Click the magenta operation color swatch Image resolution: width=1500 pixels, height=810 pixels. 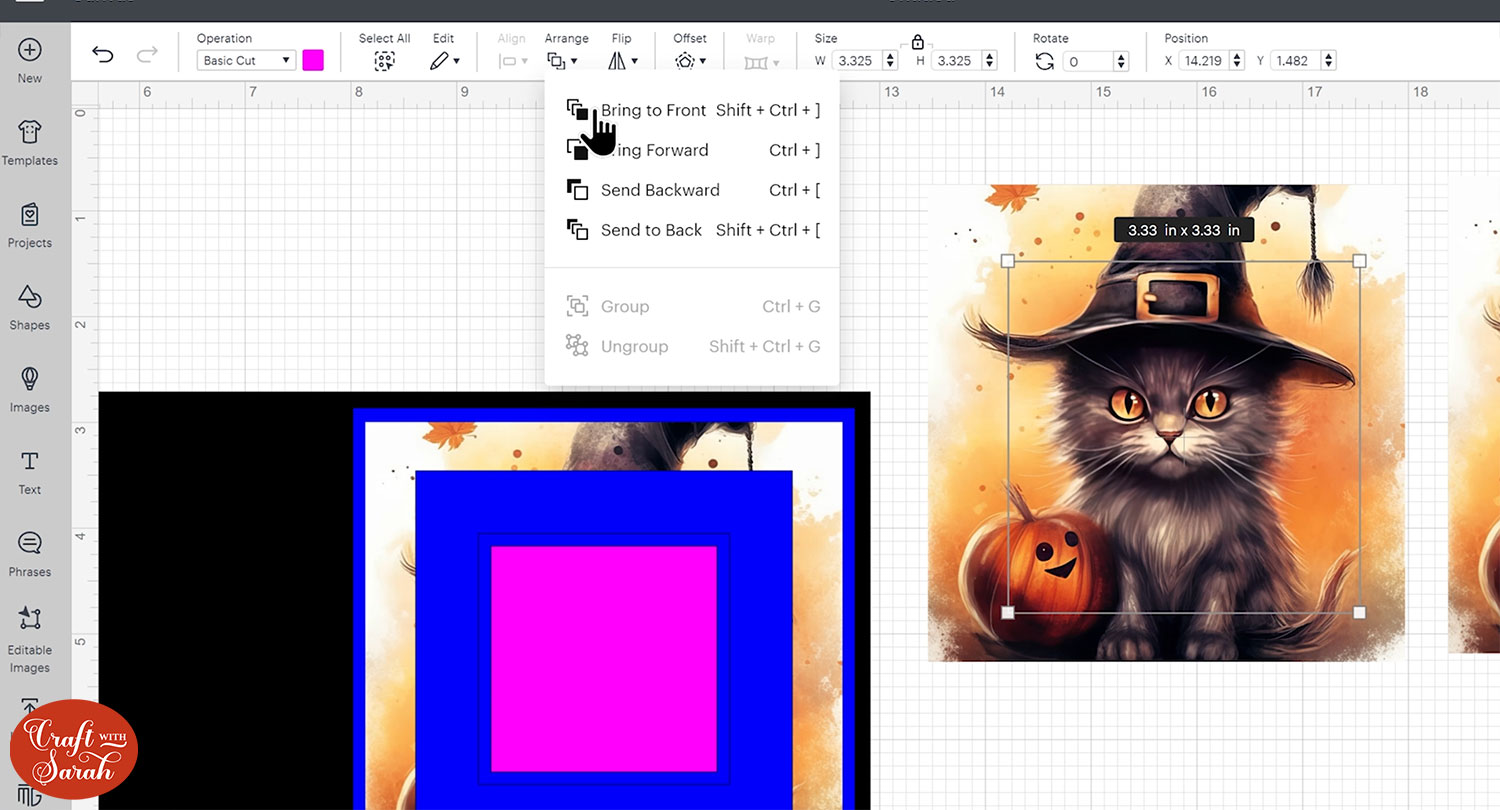[x=313, y=61]
